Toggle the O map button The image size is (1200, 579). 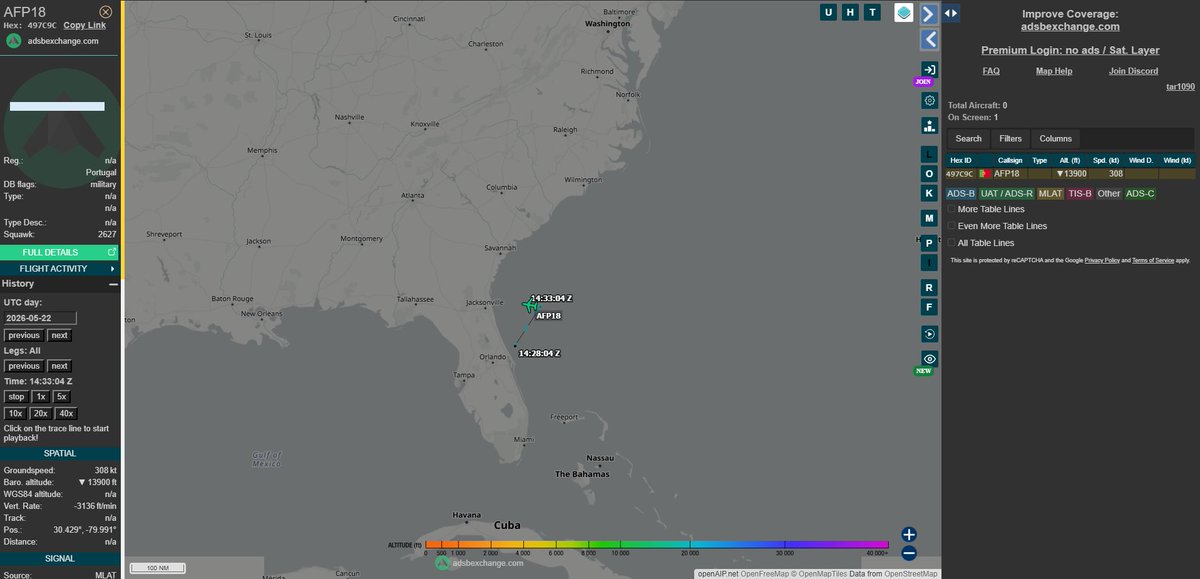point(929,174)
